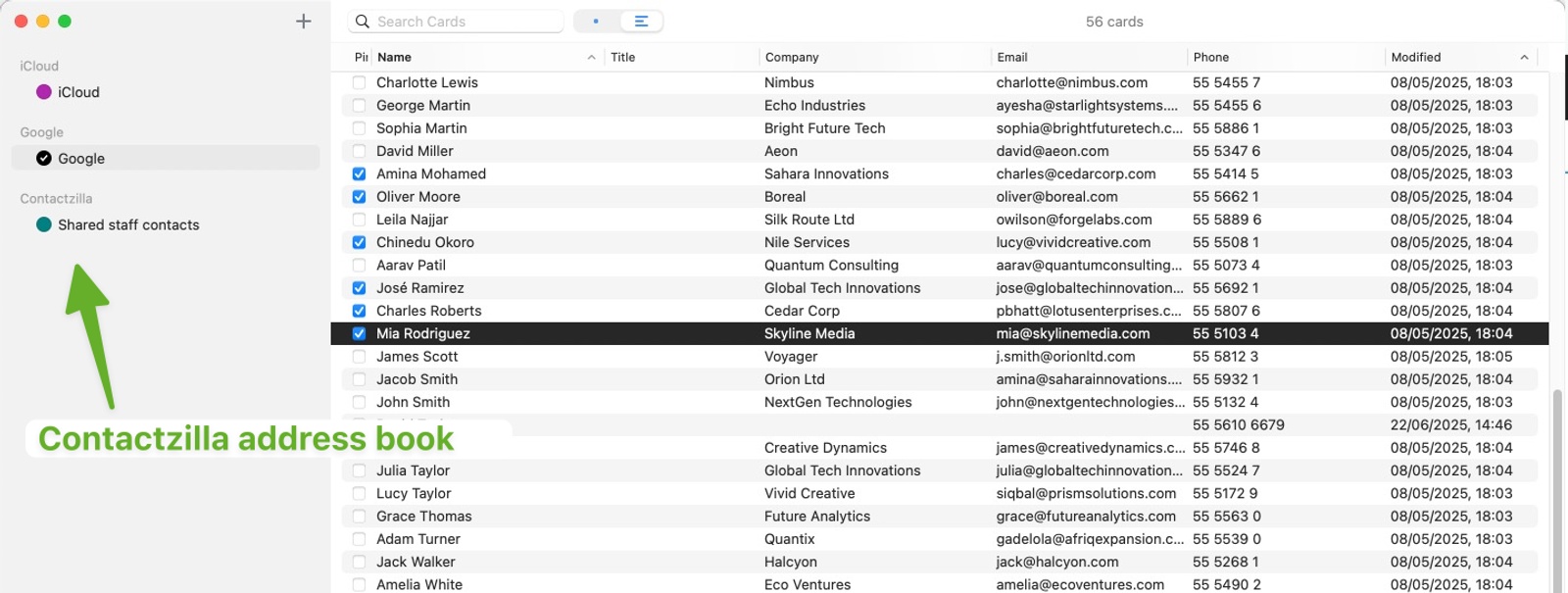Check the Jacob Smith checkbox
The width and height of the screenshot is (1568, 593).
[359, 379]
